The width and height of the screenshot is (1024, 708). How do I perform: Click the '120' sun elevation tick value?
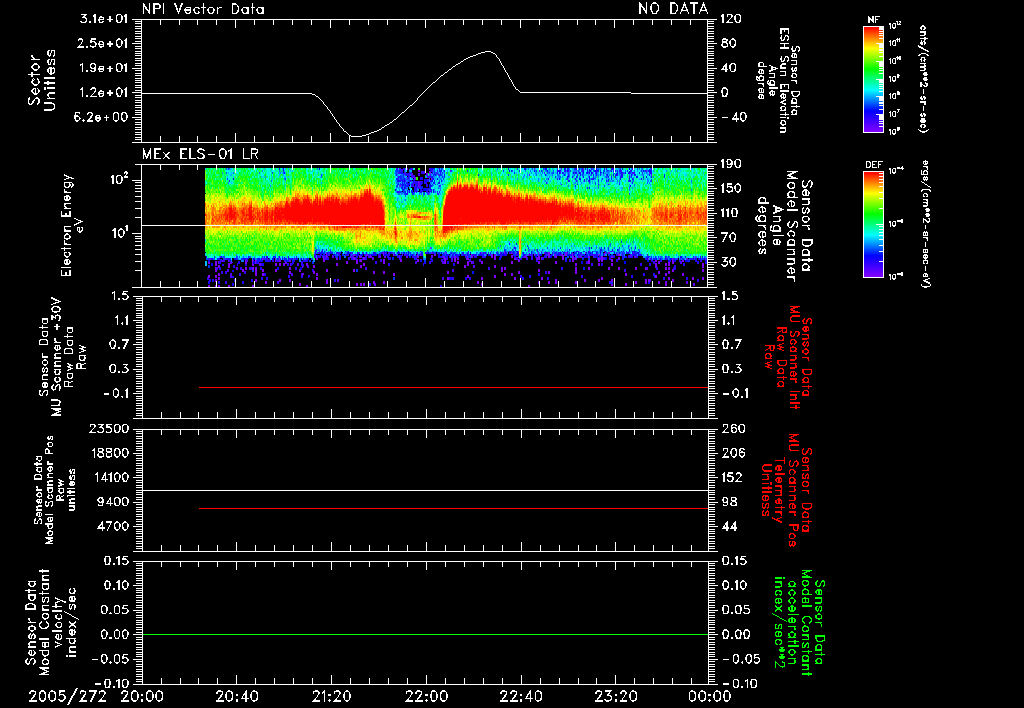tap(732, 19)
